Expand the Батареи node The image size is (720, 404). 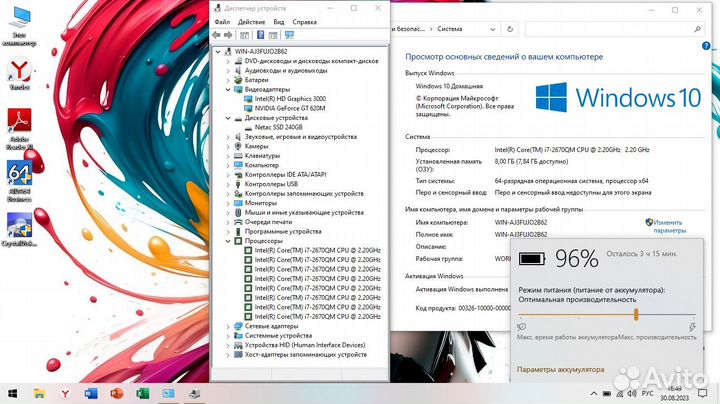coord(228,80)
